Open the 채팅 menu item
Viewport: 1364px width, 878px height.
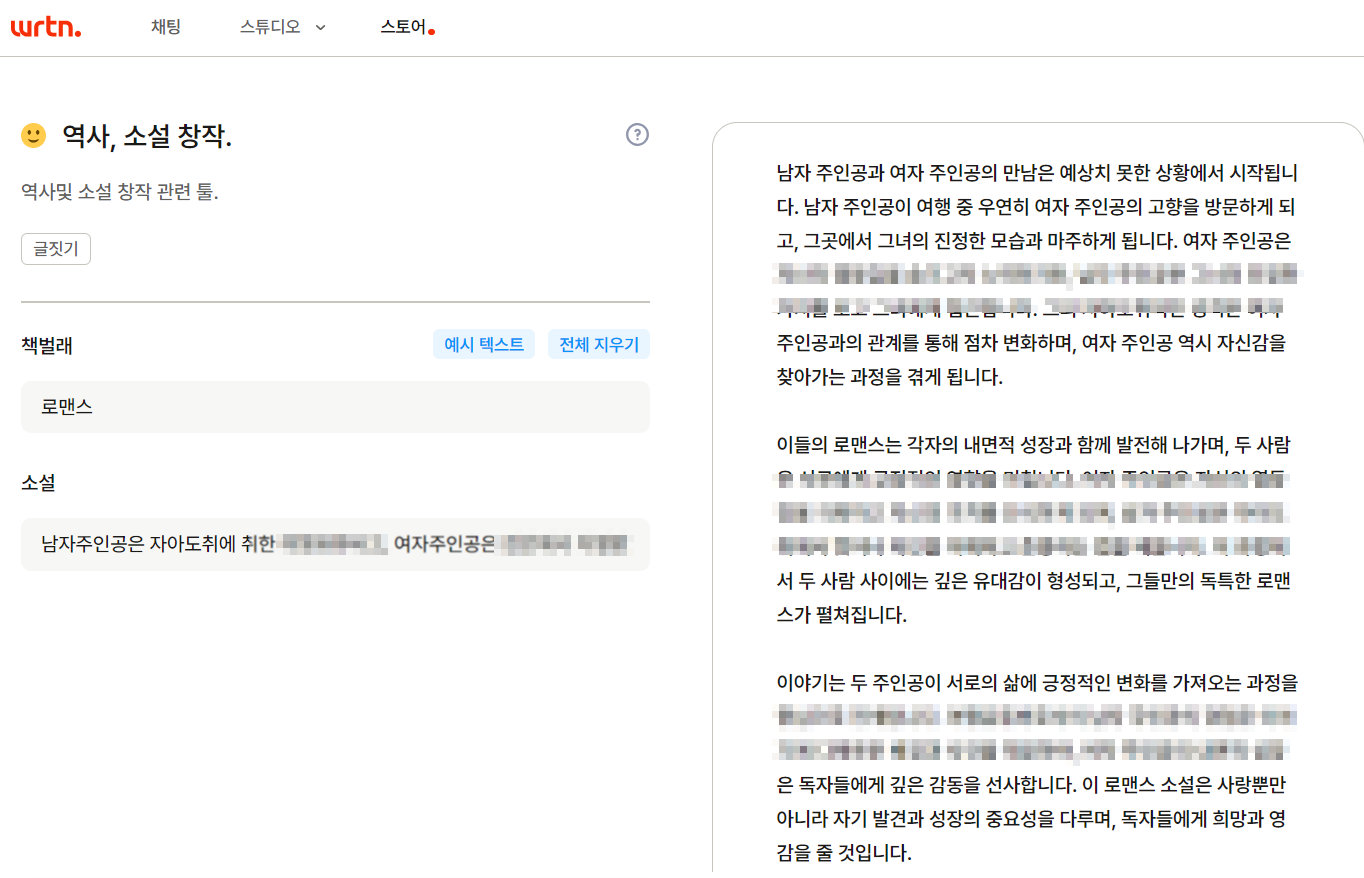click(166, 28)
